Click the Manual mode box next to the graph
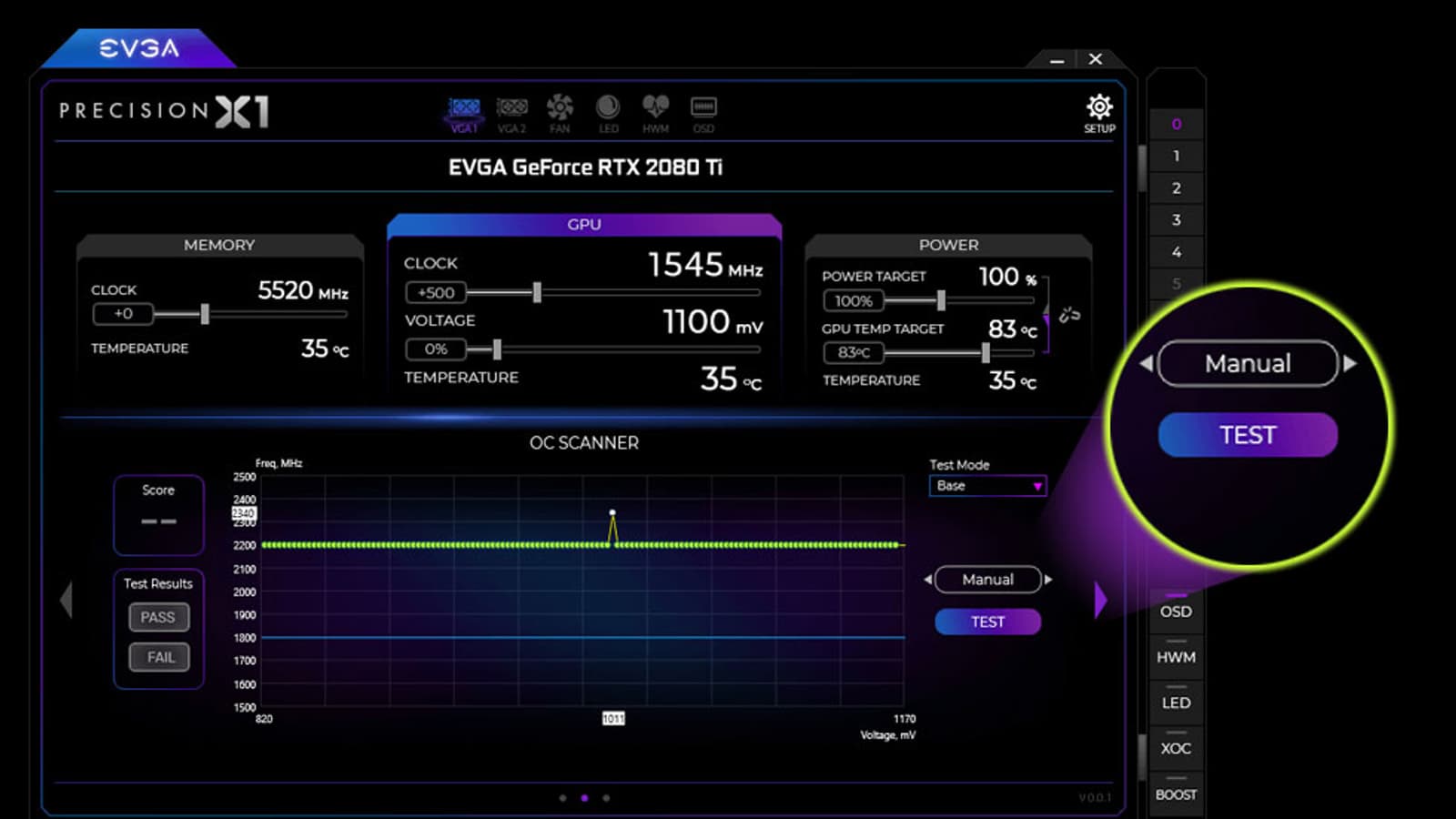The height and width of the screenshot is (819, 1456). point(988,580)
